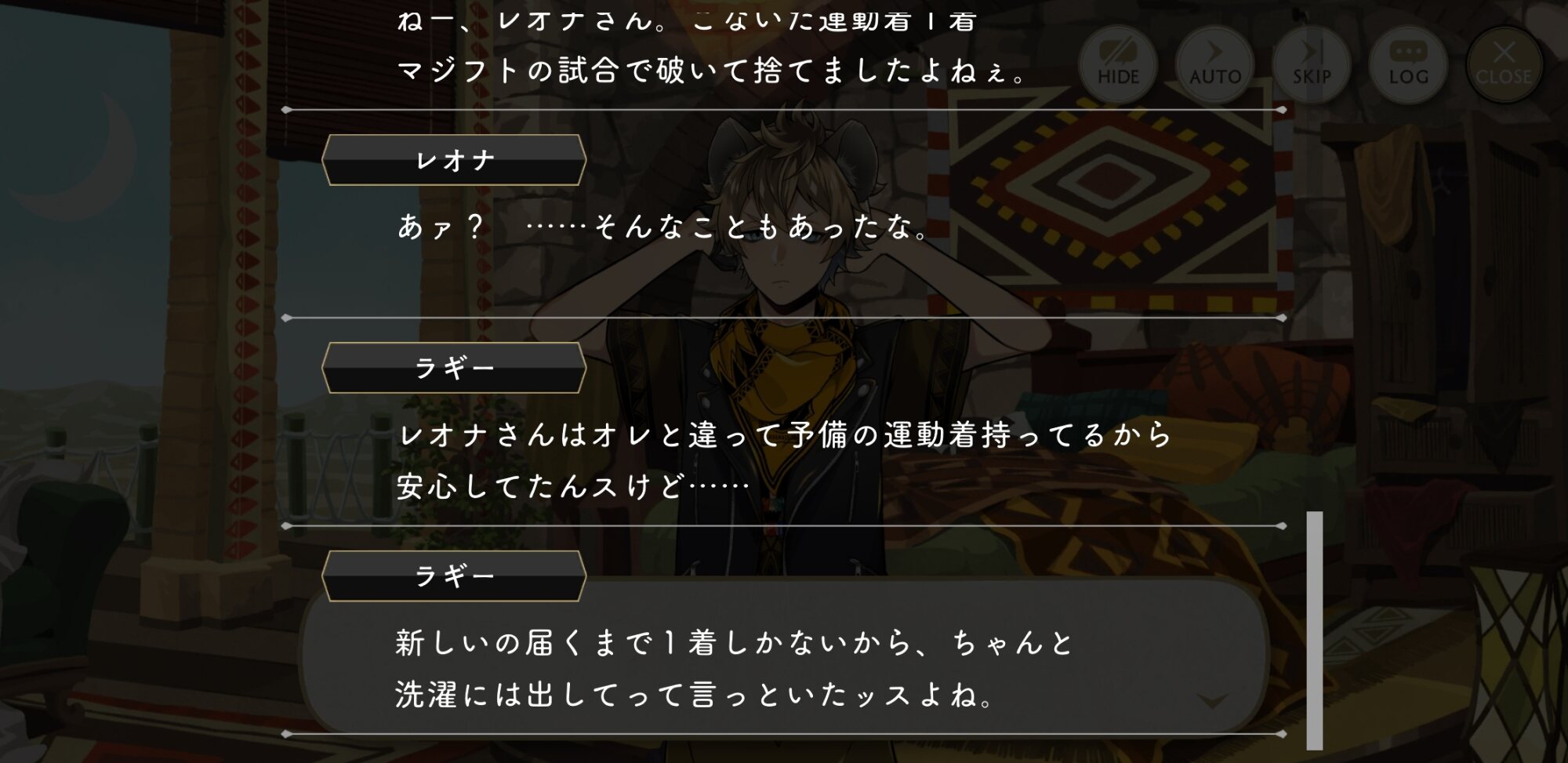
Task: Click the current line 新しいの届くまで1着しかない
Action: 735,642
